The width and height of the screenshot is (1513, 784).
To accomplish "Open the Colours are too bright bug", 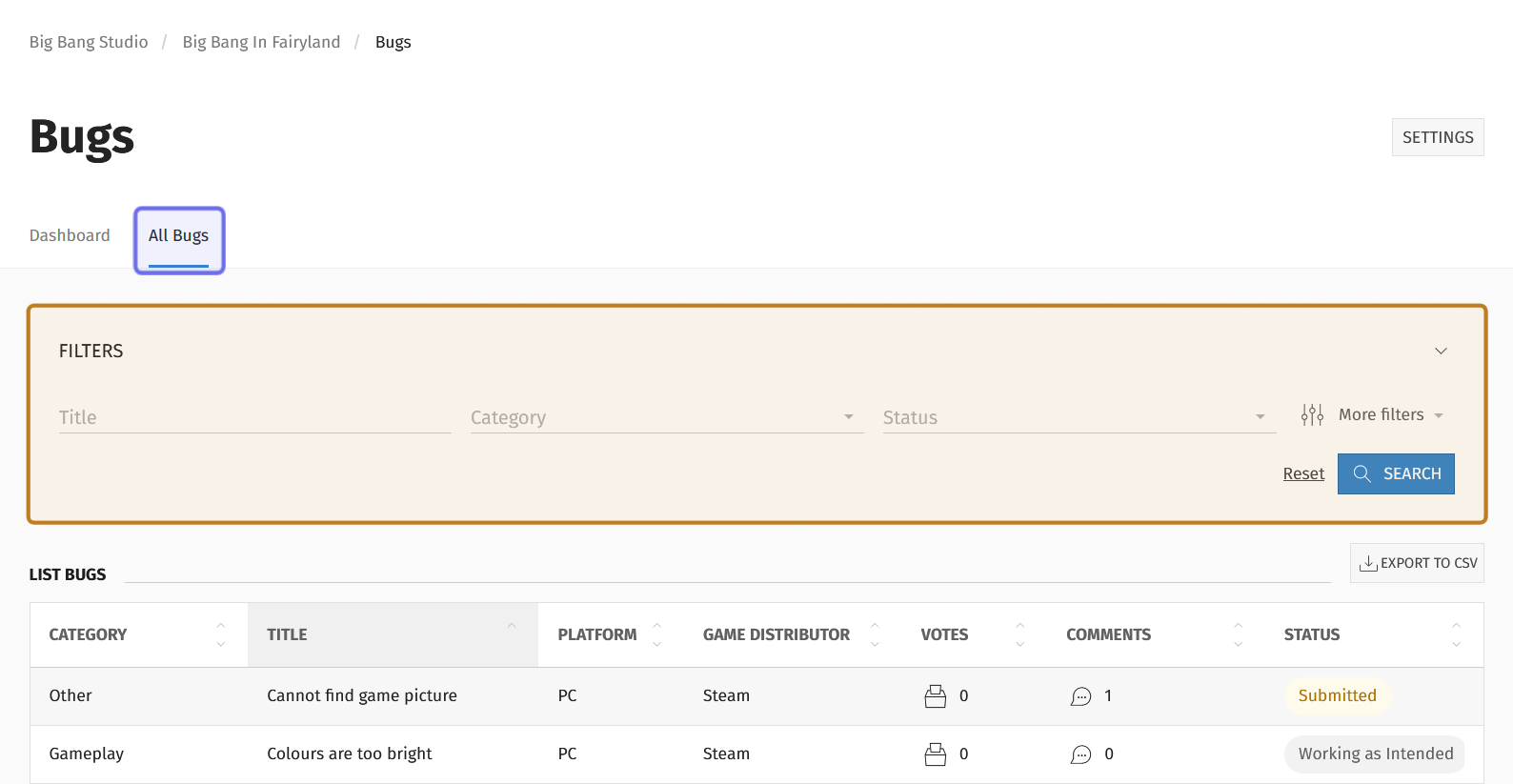I will click(x=350, y=754).
